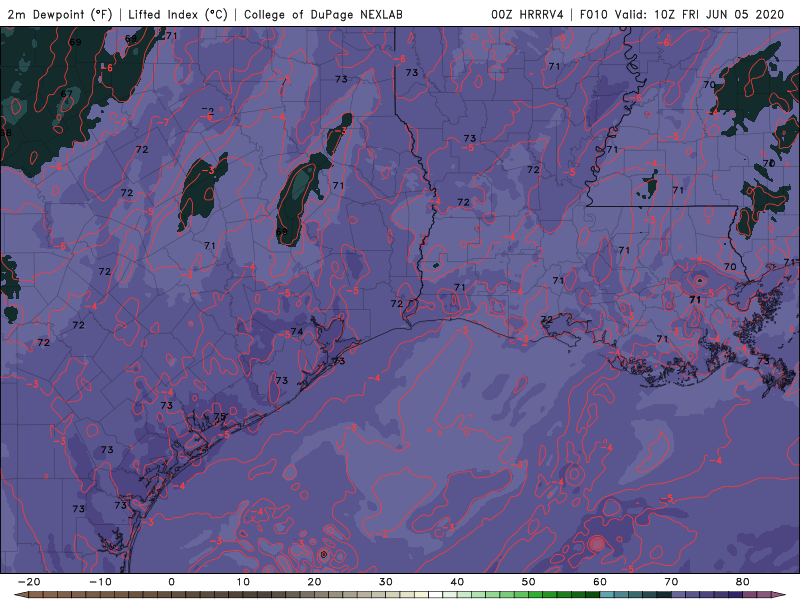The image size is (800, 600).
Task: Select the "0" label on color scale
Action: coord(171,582)
